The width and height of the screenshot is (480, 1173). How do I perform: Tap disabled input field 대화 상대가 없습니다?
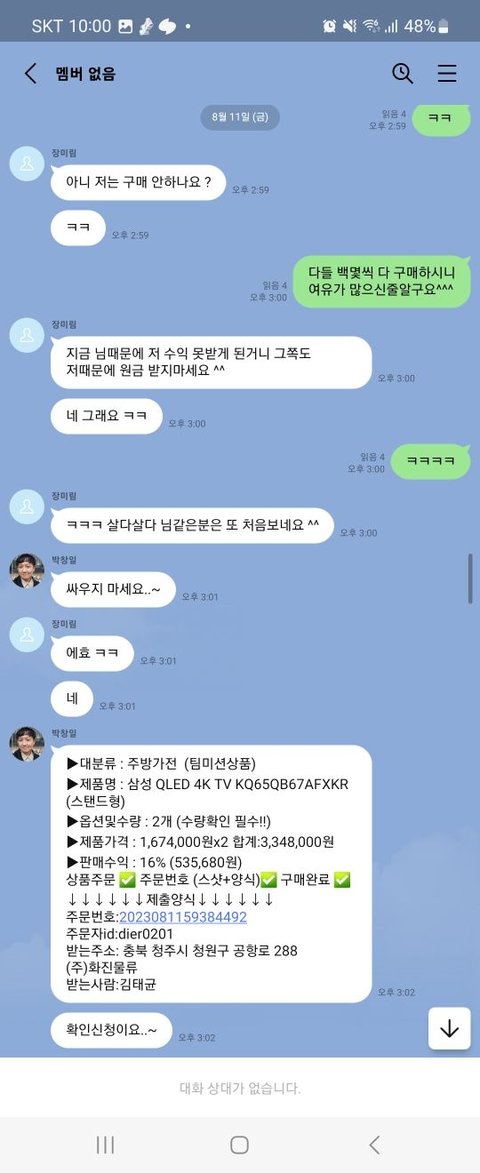point(240,1088)
